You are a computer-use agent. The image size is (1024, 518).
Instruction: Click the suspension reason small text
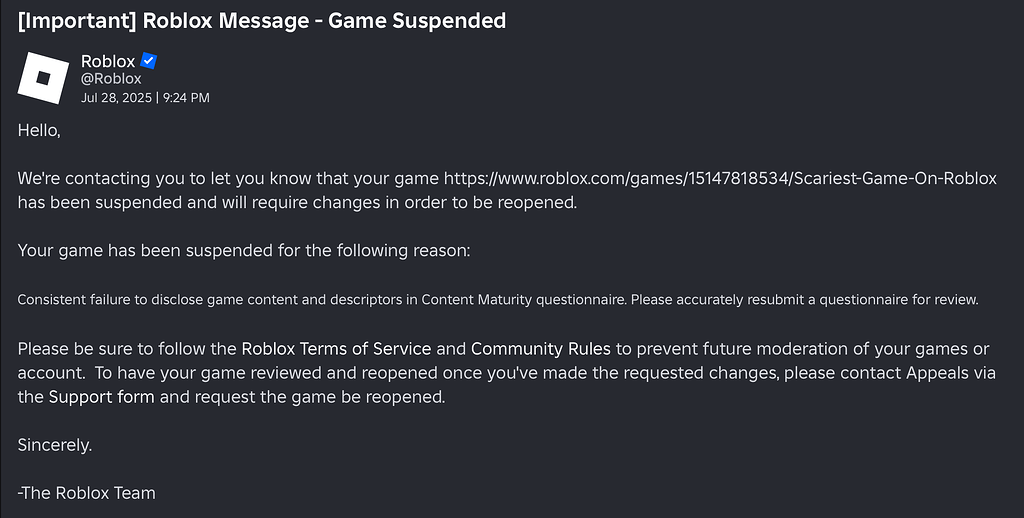pyautogui.click(x=498, y=300)
